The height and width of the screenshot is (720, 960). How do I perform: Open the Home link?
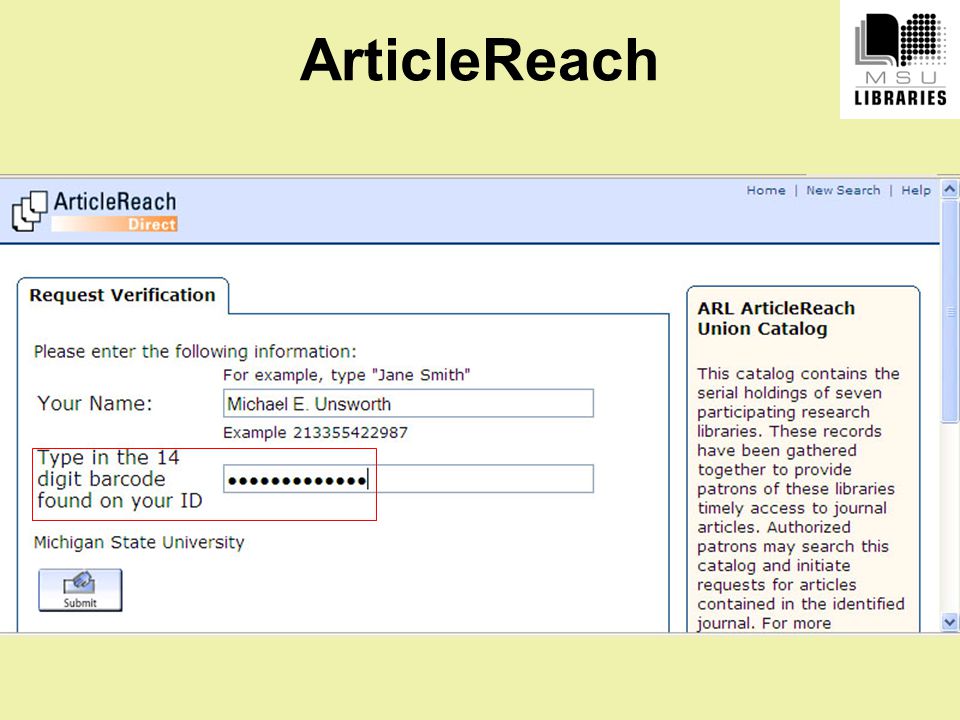tap(765, 190)
